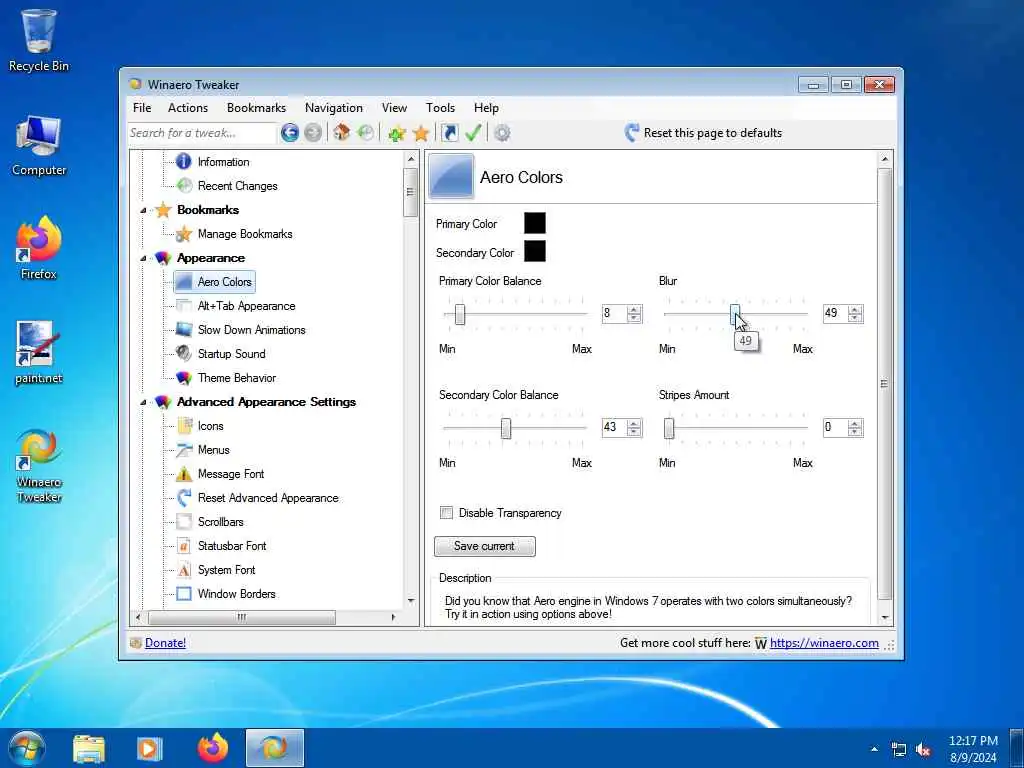Select Icons under Advanced Appearance Settings
1024x768 pixels.
coord(210,426)
